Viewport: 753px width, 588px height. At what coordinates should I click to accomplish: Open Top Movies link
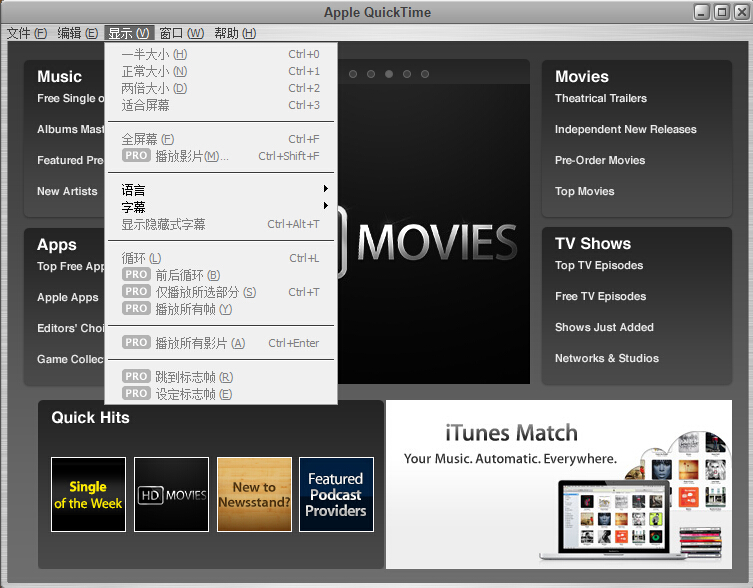(584, 191)
